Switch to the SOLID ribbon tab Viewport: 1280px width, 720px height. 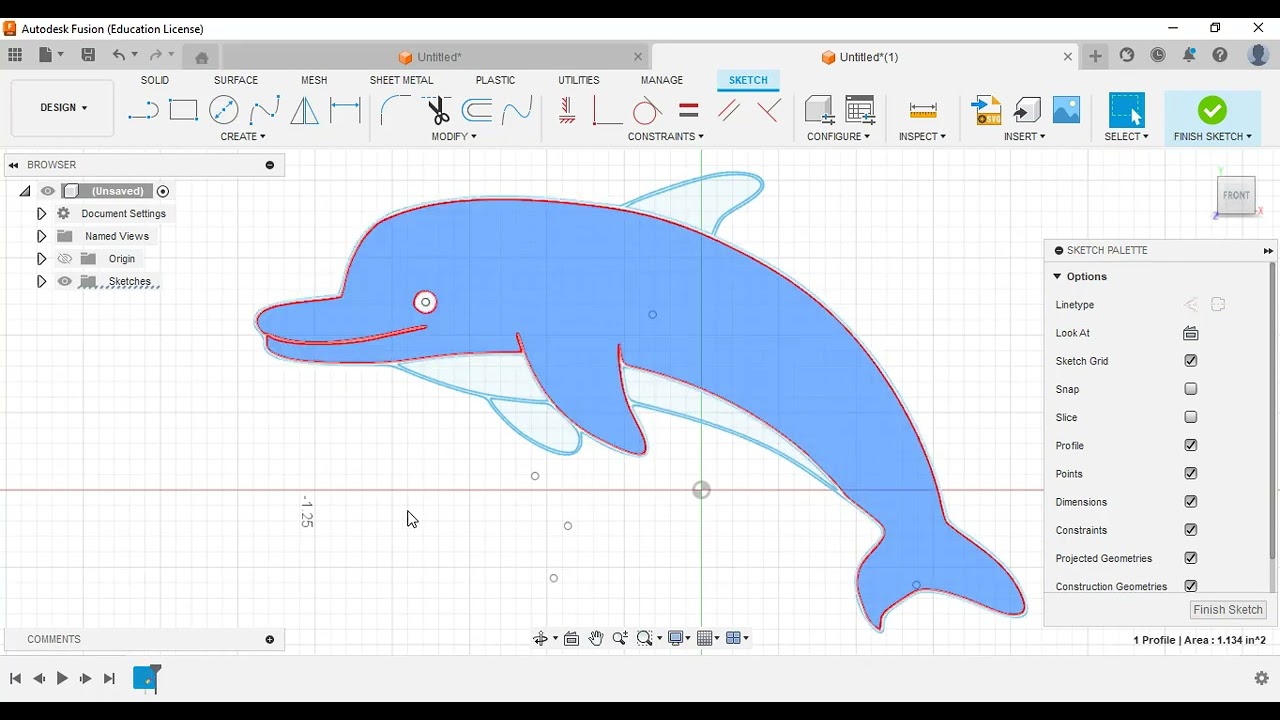[155, 80]
